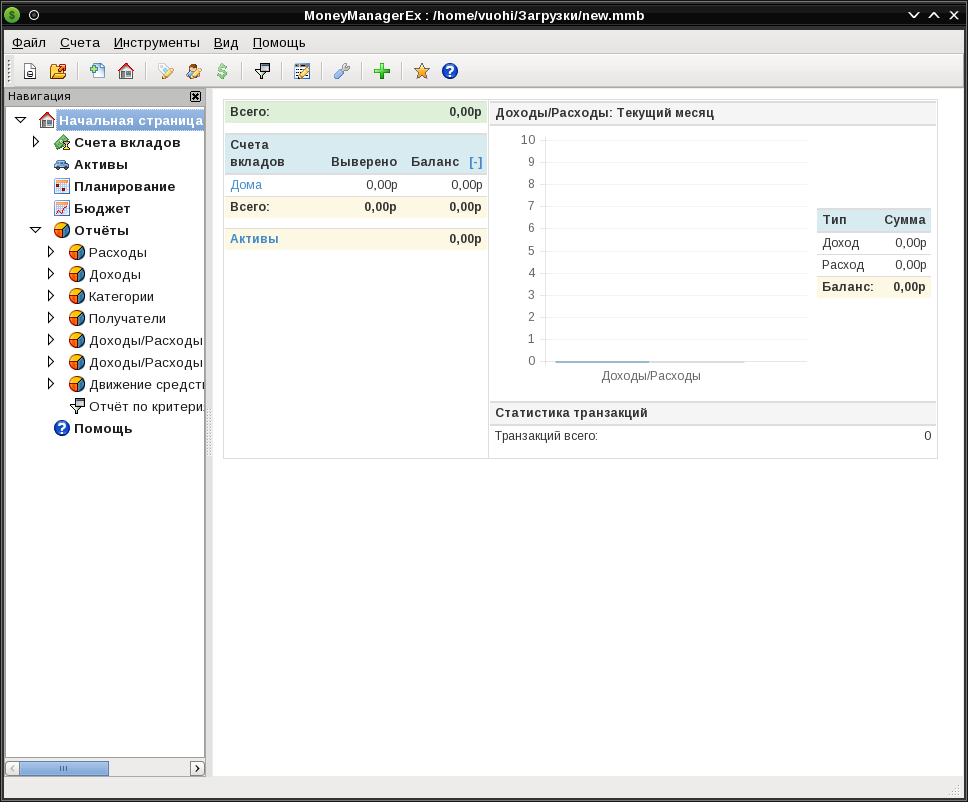The height and width of the screenshot is (802, 968).
Task: Open the Дома account link
Action: pyautogui.click(x=246, y=185)
